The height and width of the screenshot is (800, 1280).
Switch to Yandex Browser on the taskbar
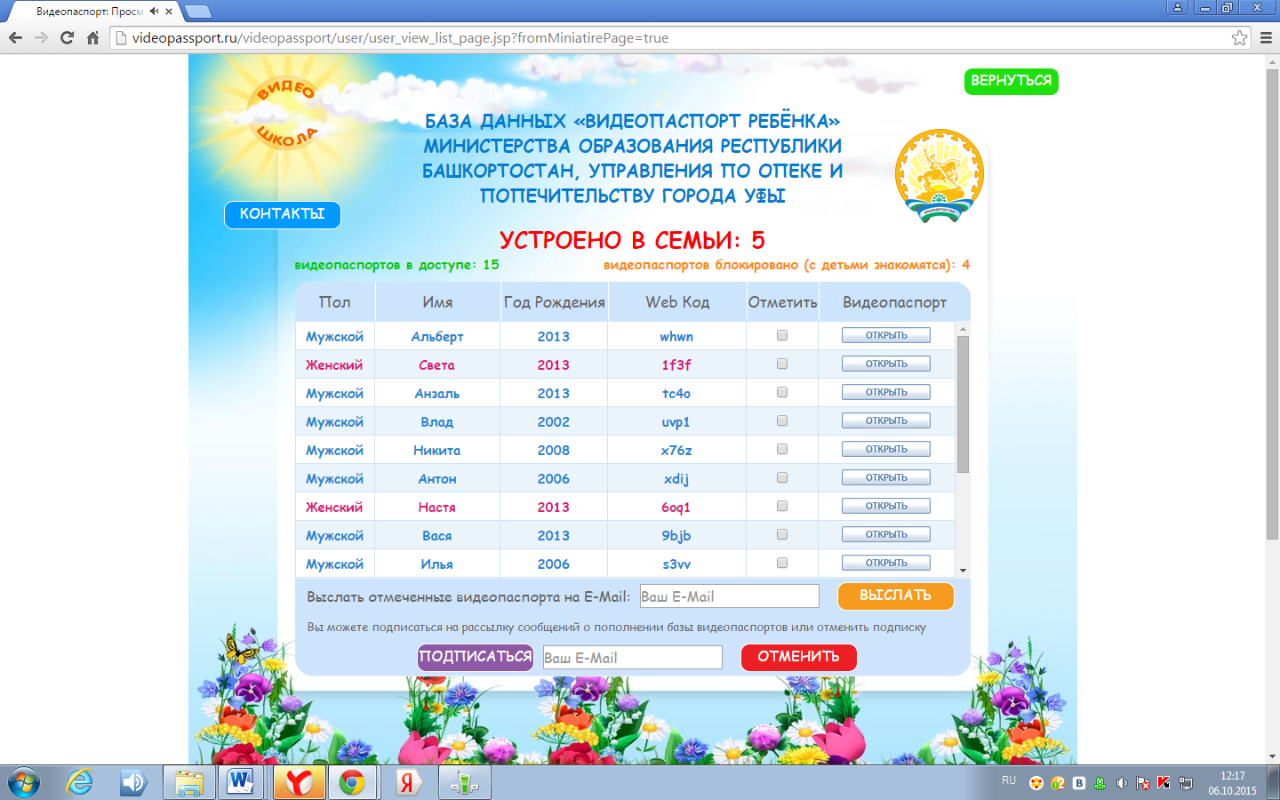pyautogui.click(x=298, y=782)
